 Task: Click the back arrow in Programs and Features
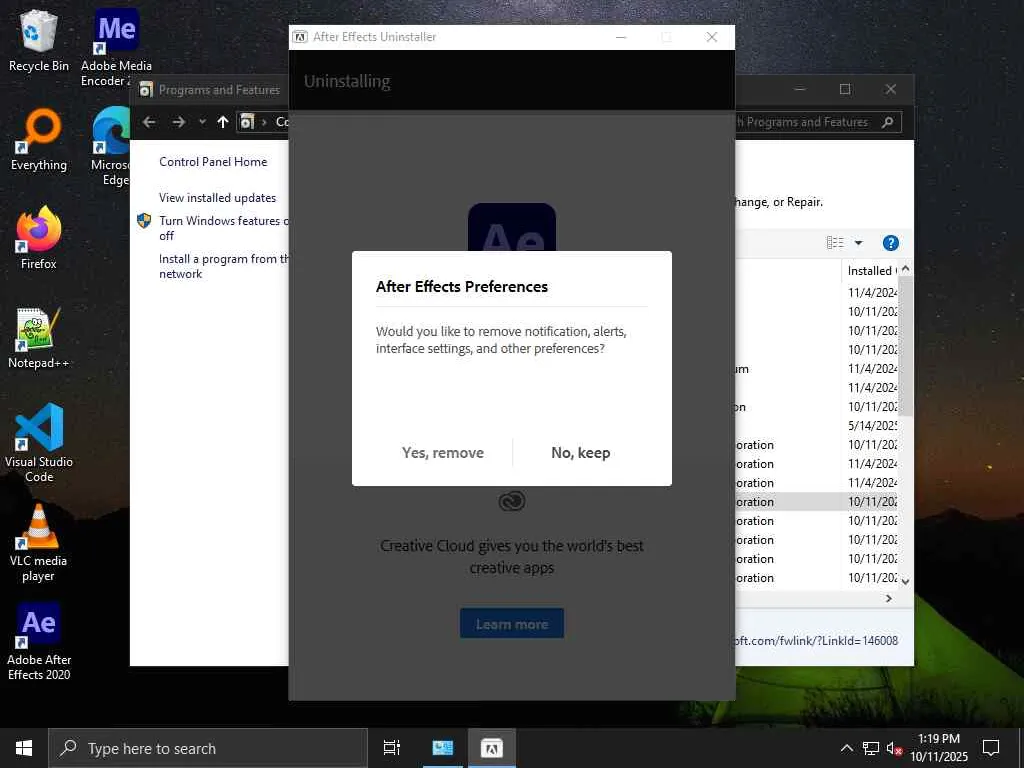click(x=149, y=122)
